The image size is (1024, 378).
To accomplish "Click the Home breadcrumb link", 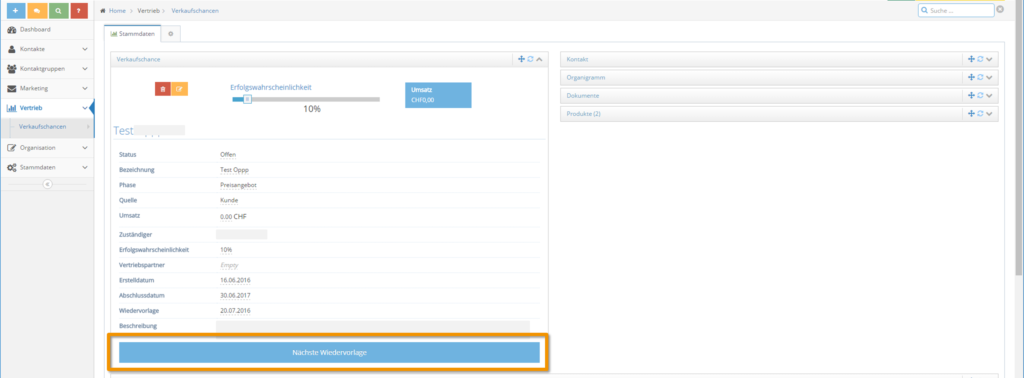I will (x=117, y=11).
